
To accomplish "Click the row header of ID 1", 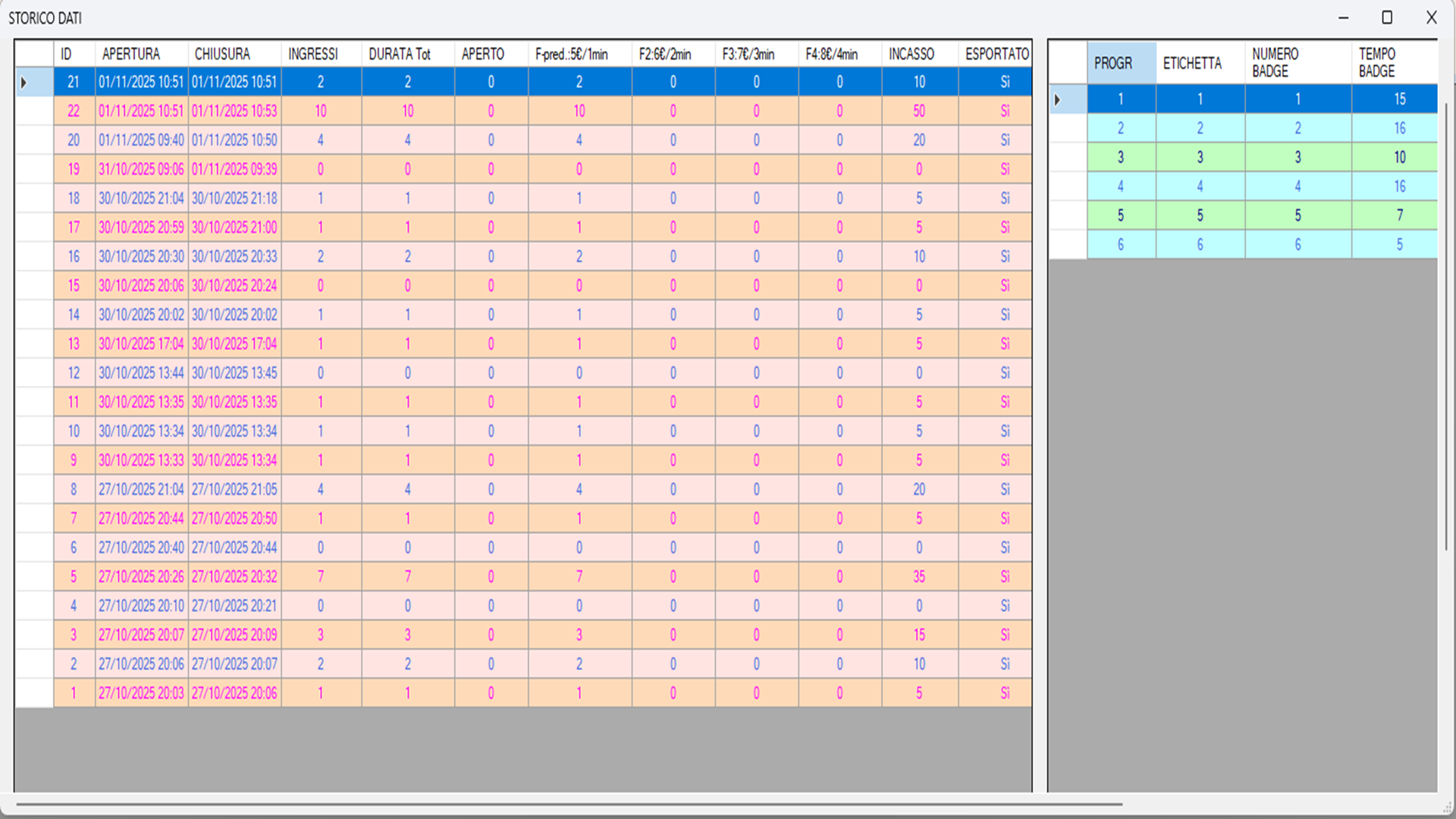I will coord(34,693).
